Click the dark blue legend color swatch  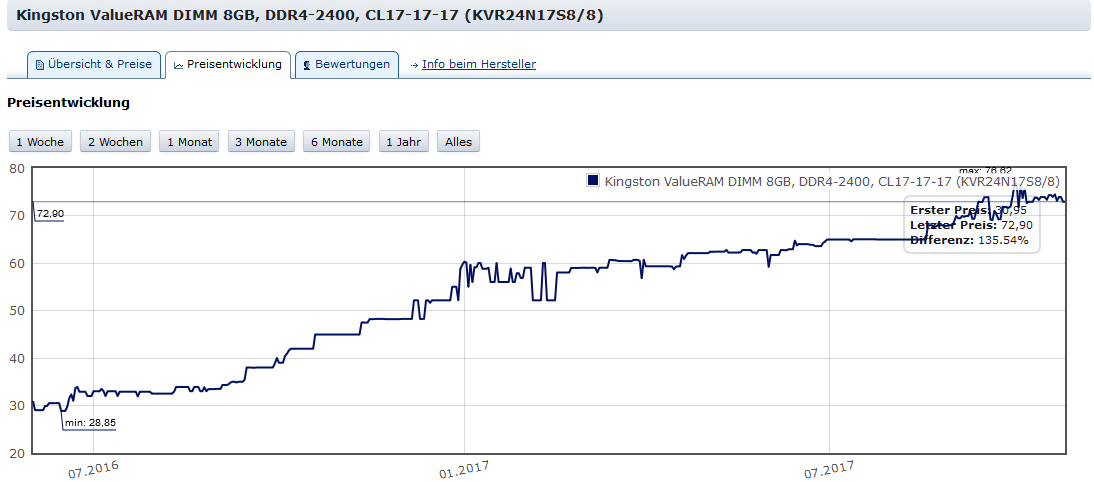click(x=593, y=181)
